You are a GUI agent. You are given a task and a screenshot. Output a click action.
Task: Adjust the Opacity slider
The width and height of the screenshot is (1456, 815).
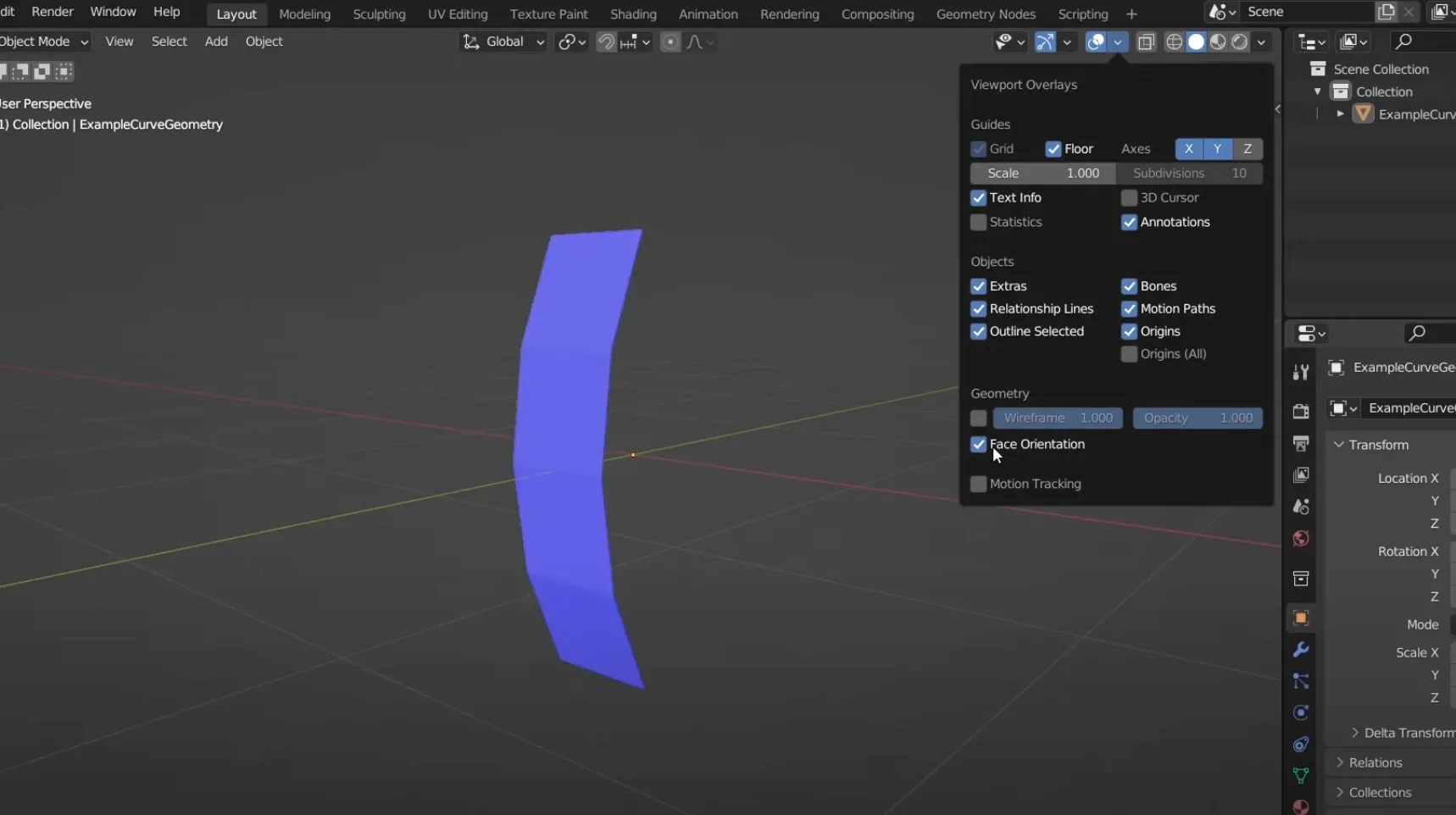1198,418
